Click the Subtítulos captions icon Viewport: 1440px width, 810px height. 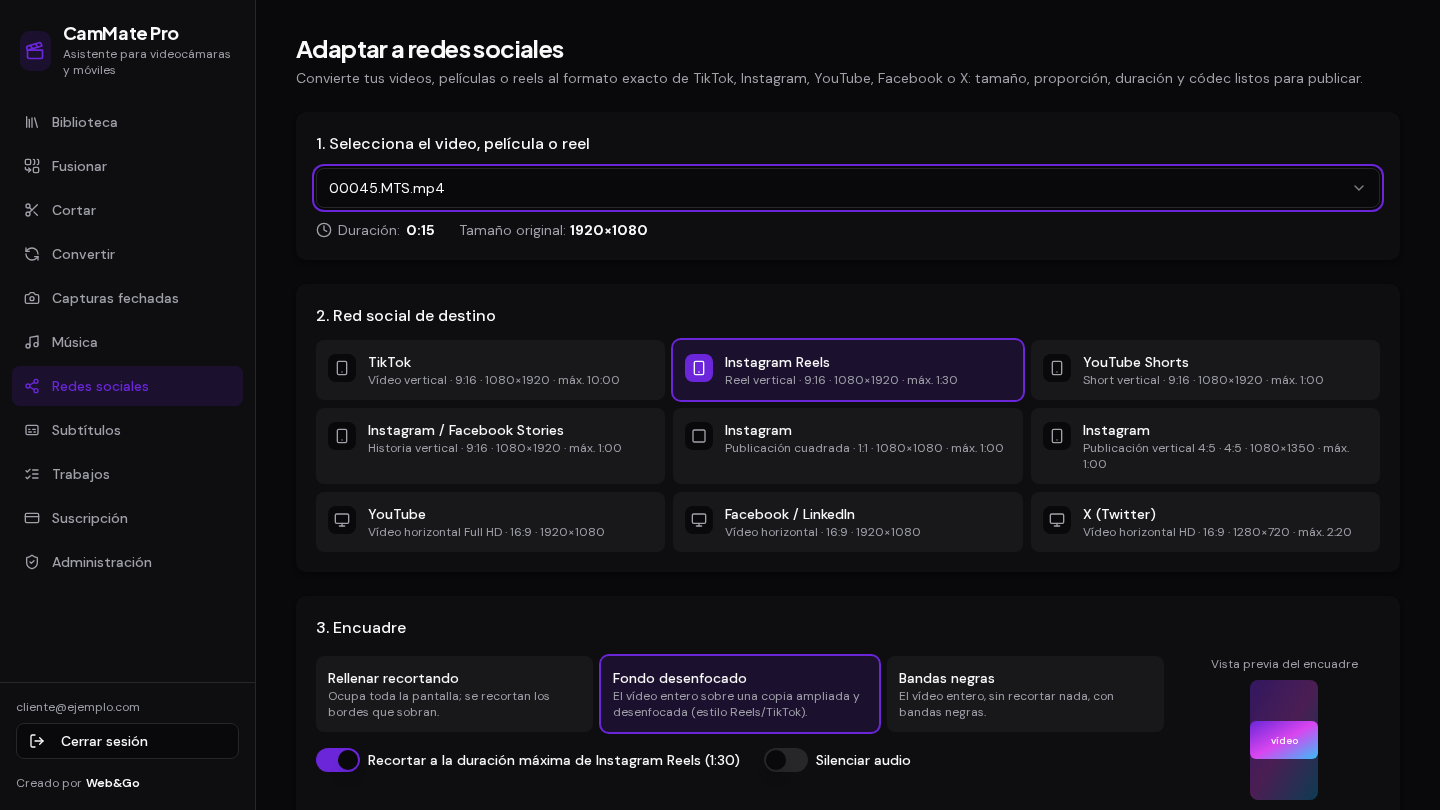32,430
